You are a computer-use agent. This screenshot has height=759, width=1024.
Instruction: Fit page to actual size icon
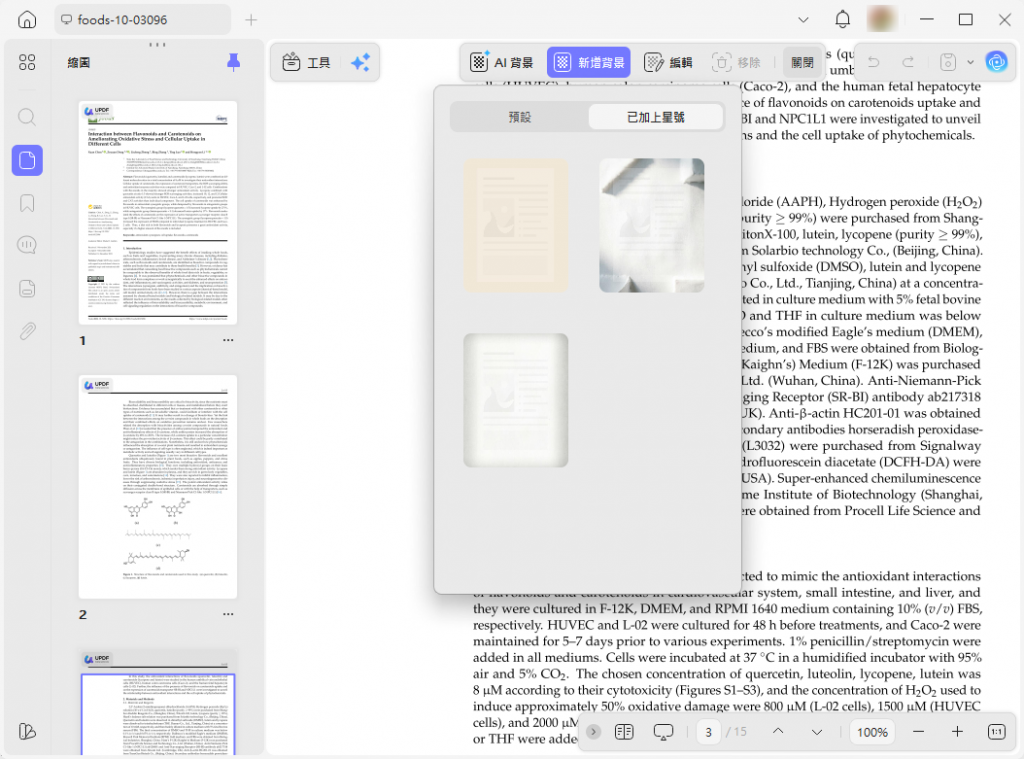[997, 732]
